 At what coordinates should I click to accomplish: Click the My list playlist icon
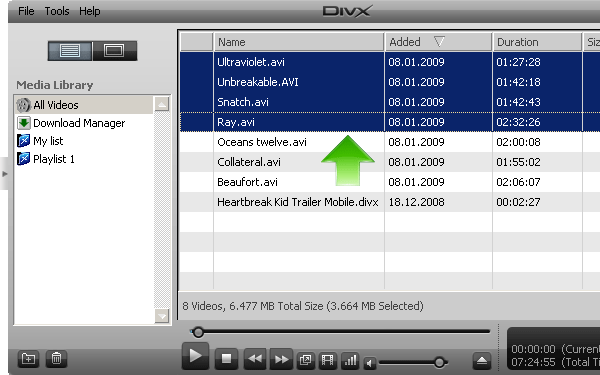click(x=24, y=141)
